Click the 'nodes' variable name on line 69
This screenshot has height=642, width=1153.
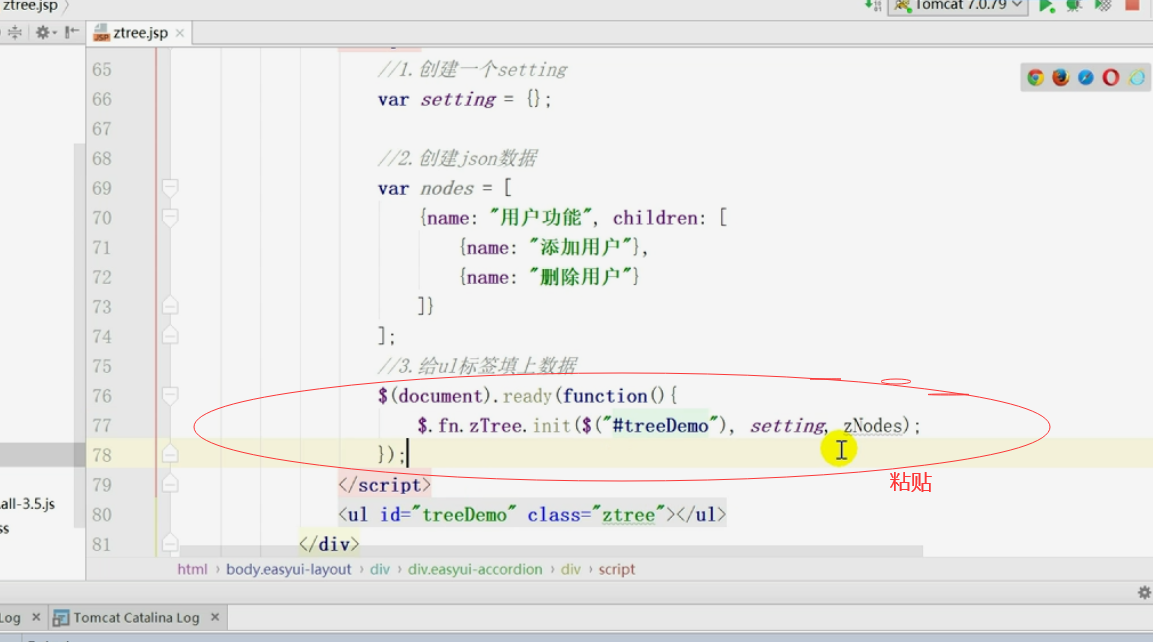447,188
